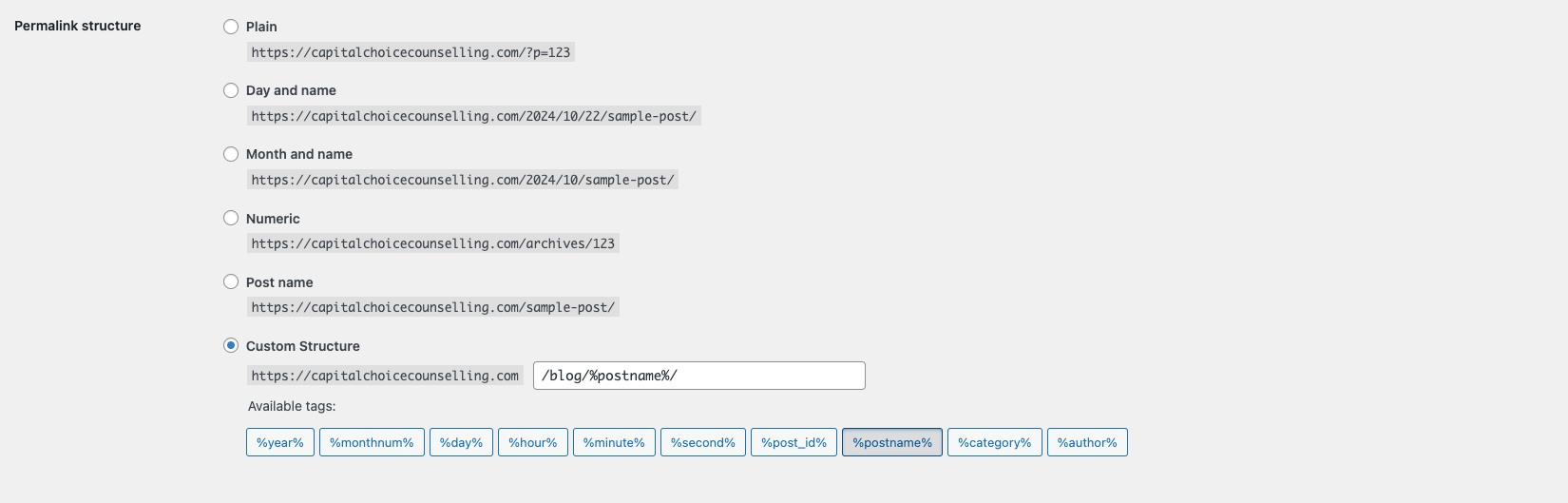Click the custom structure text field
This screenshot has width=1568, height=503.
[x=698, y=376]
